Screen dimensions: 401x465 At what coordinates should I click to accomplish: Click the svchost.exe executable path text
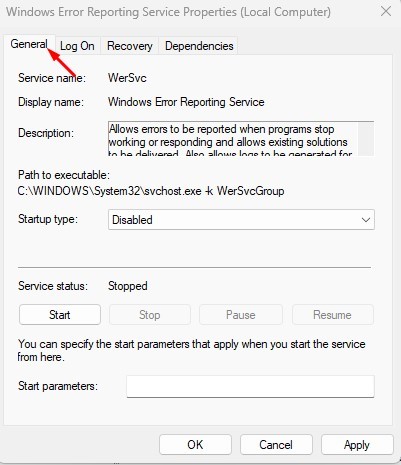(x=151, y=191)
